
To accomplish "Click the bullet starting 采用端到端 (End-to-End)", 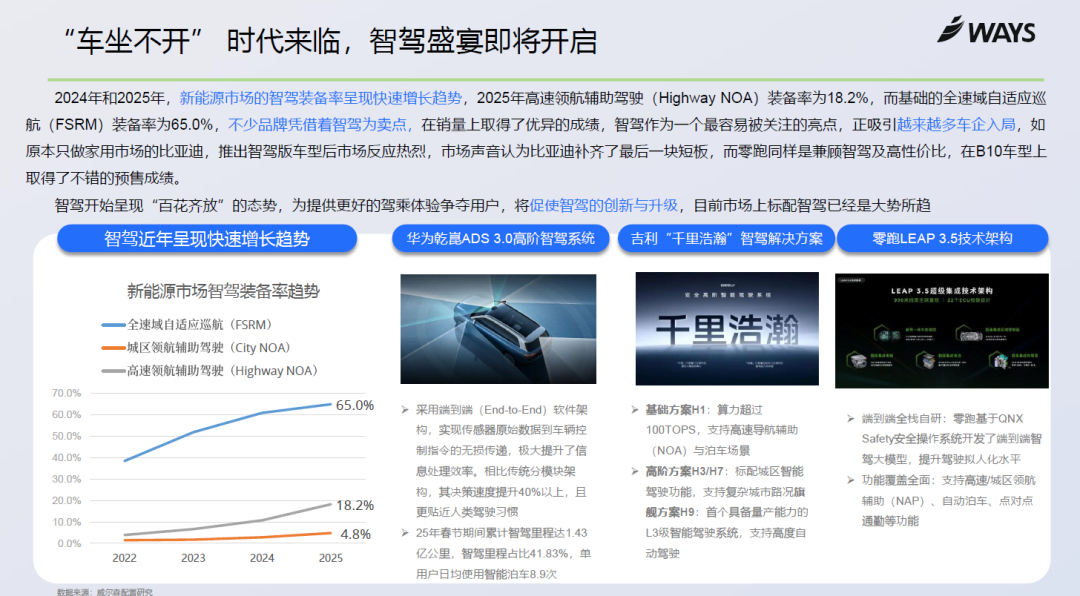I will pyautogui.click(x=495, y=461).
